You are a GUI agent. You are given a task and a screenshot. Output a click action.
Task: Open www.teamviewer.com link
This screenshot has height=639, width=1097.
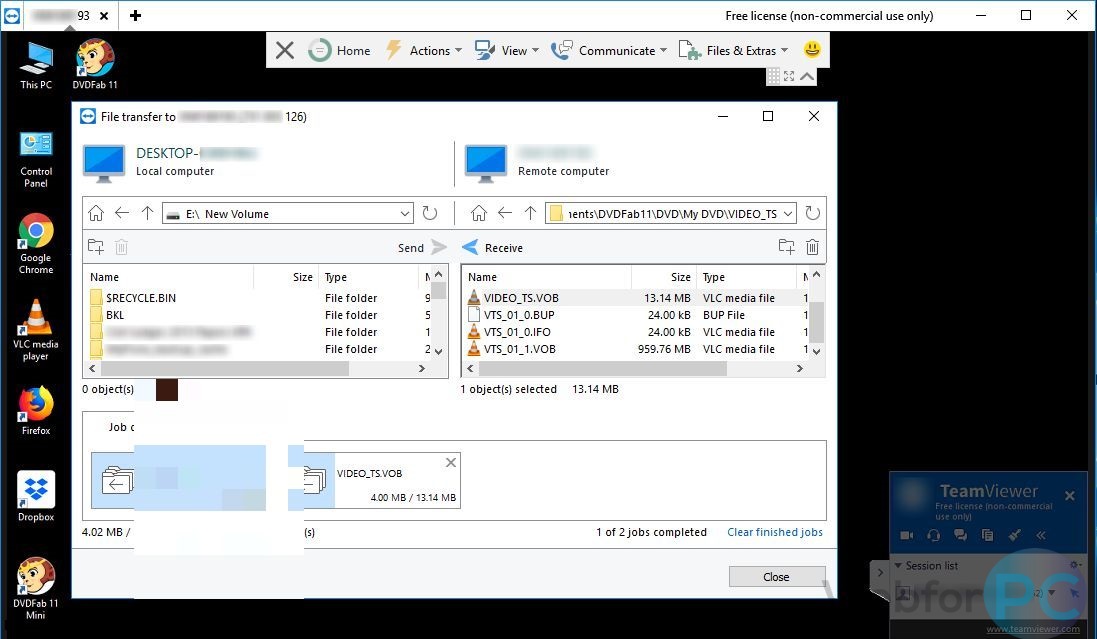click(1033, 629)
